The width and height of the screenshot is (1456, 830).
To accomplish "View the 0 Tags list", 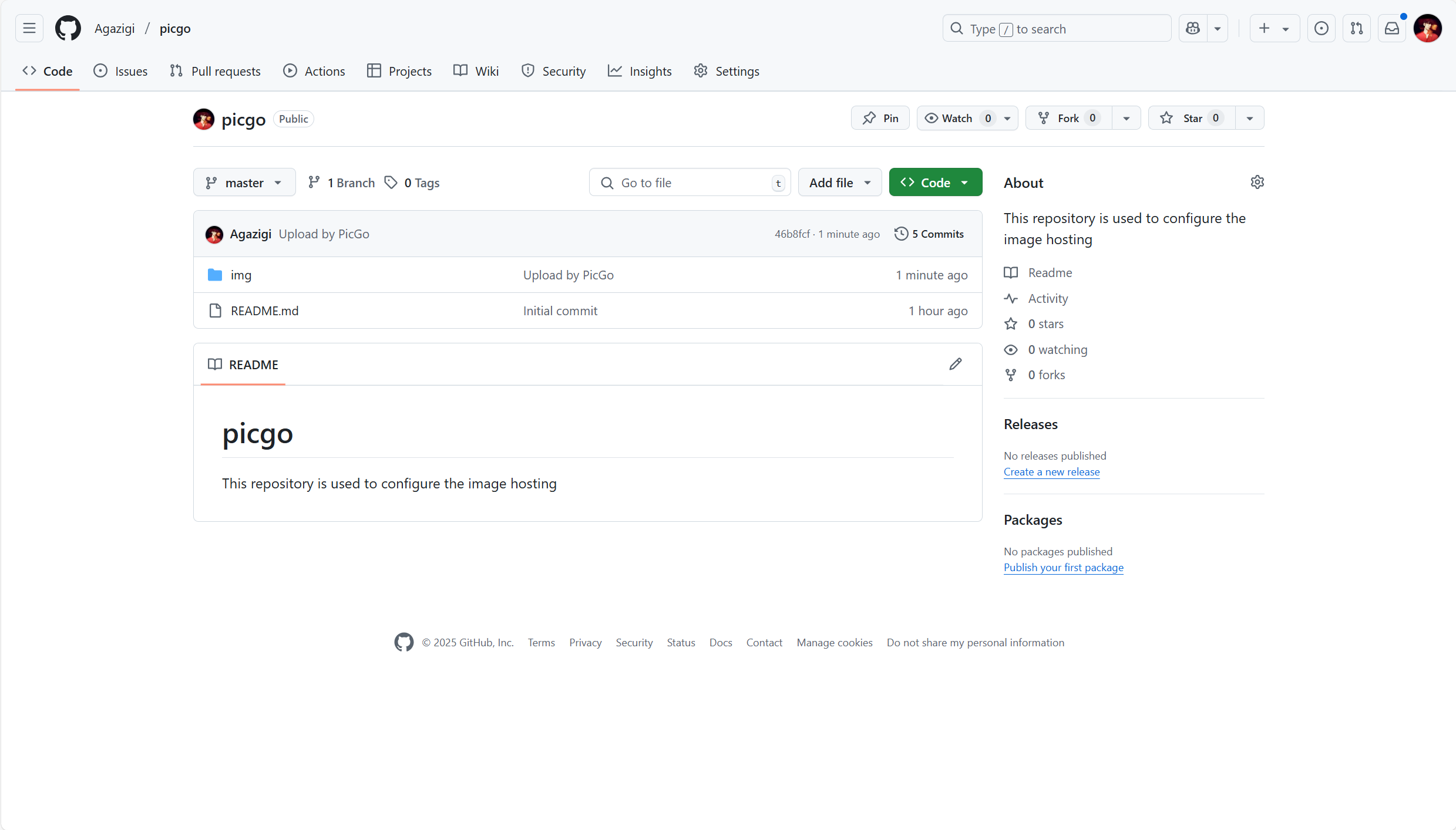I will point(412,183).
